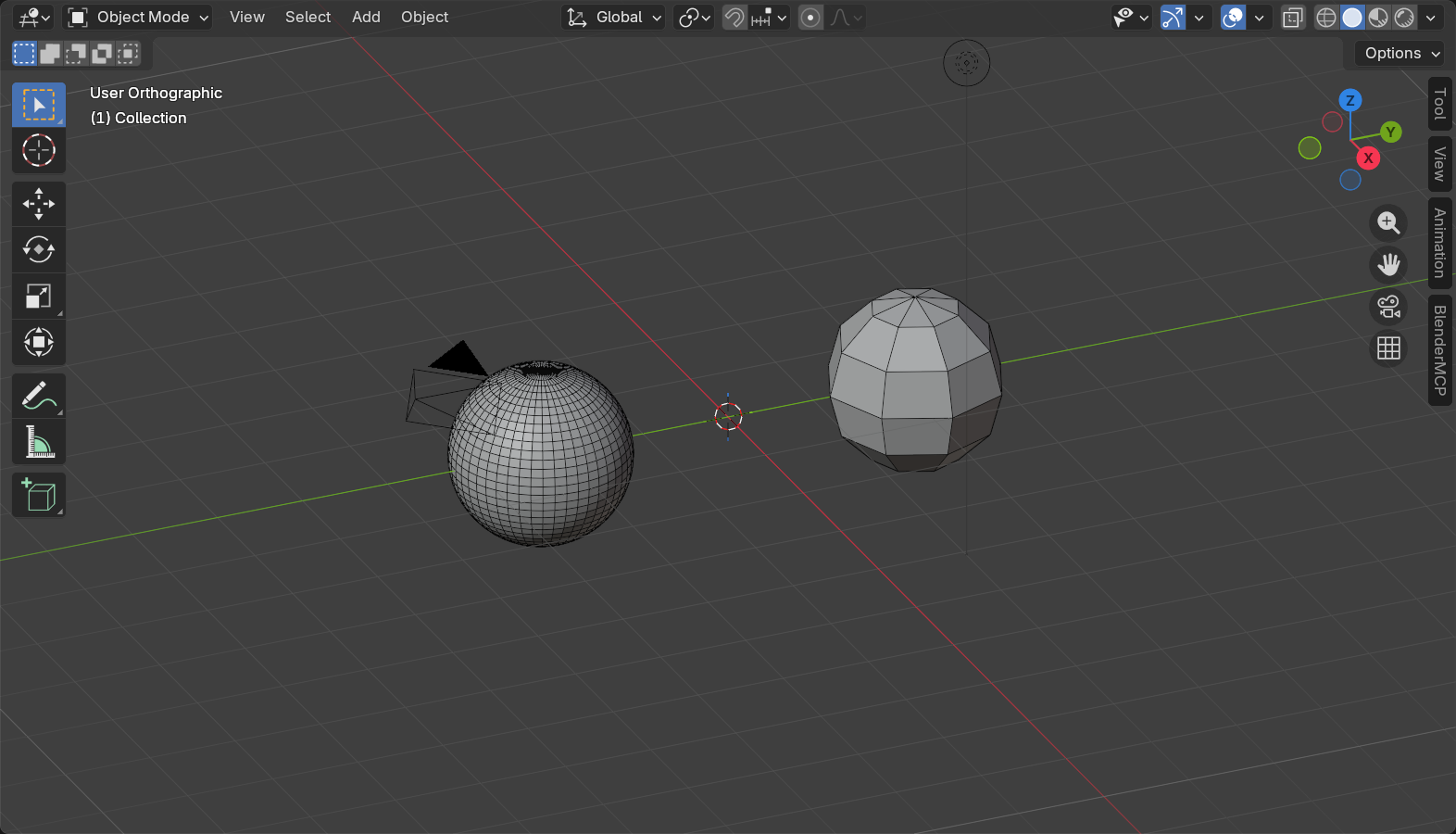The image size is (1456, 834).
Task: Open the Animation sidebar tab
Action: coord(1440,243)
